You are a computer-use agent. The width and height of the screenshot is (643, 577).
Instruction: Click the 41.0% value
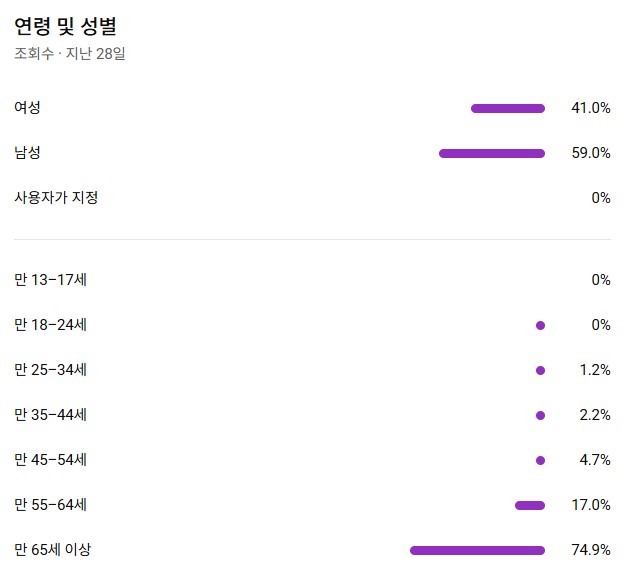coord(591,108)
